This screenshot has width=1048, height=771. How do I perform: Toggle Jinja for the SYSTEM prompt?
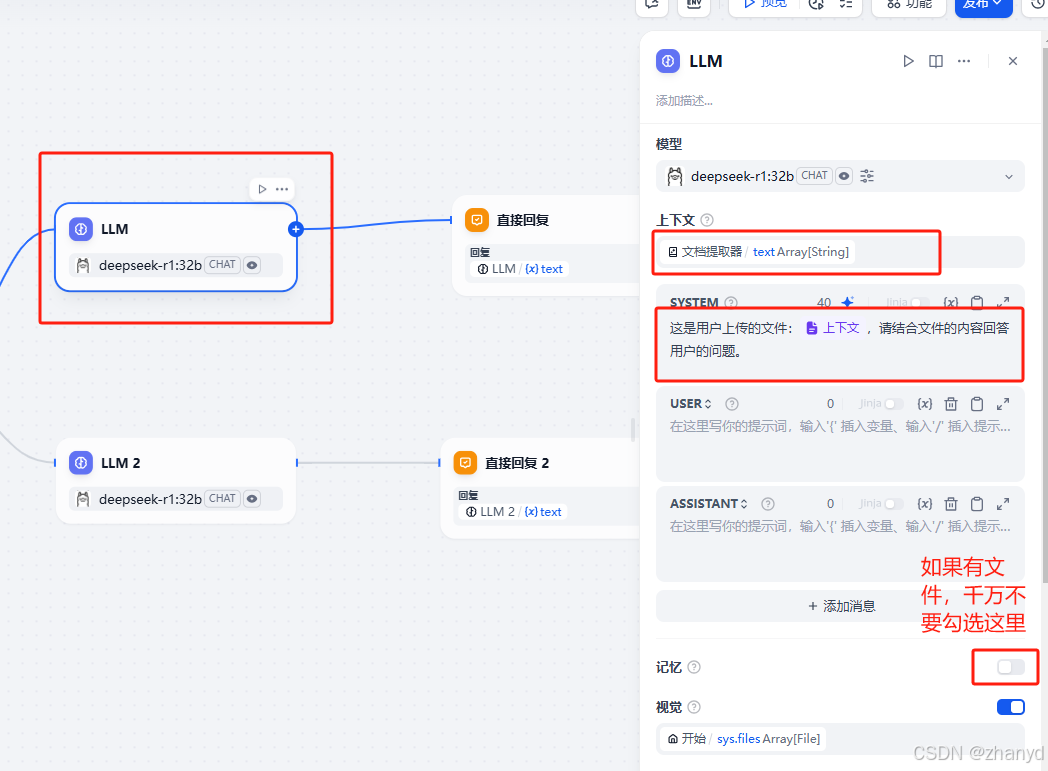(x=919, y=303)
